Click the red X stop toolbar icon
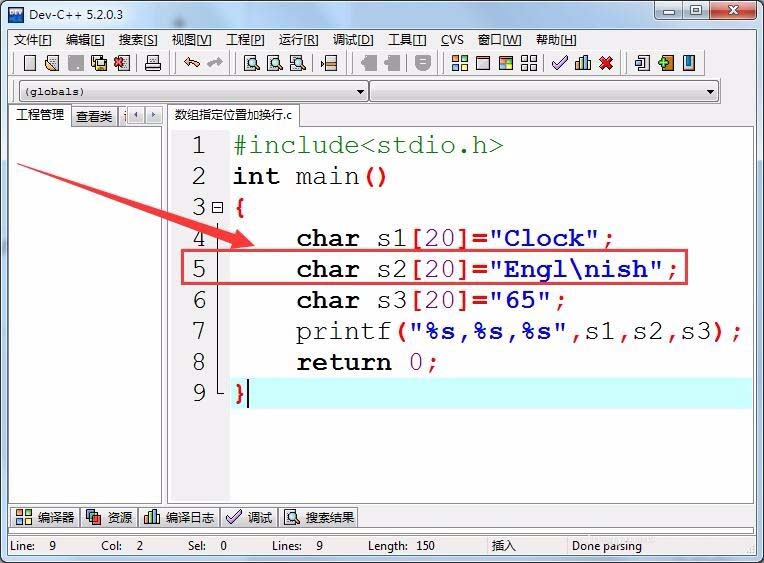Viewport: 764px width, 563px height. tap(606, 63)
